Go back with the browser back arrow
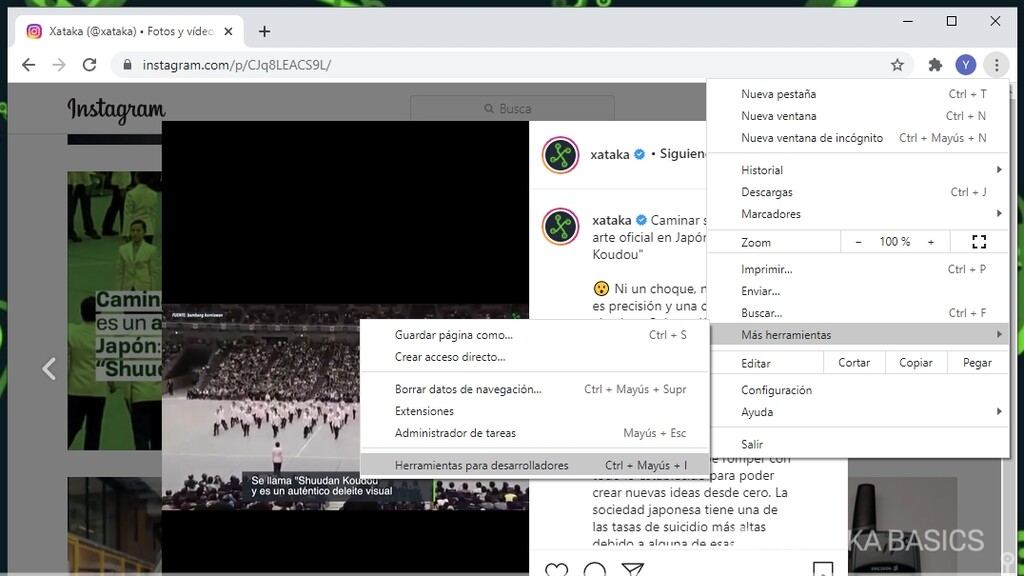The width and height of the screenshot is (1024, 576). click(28, 65)
